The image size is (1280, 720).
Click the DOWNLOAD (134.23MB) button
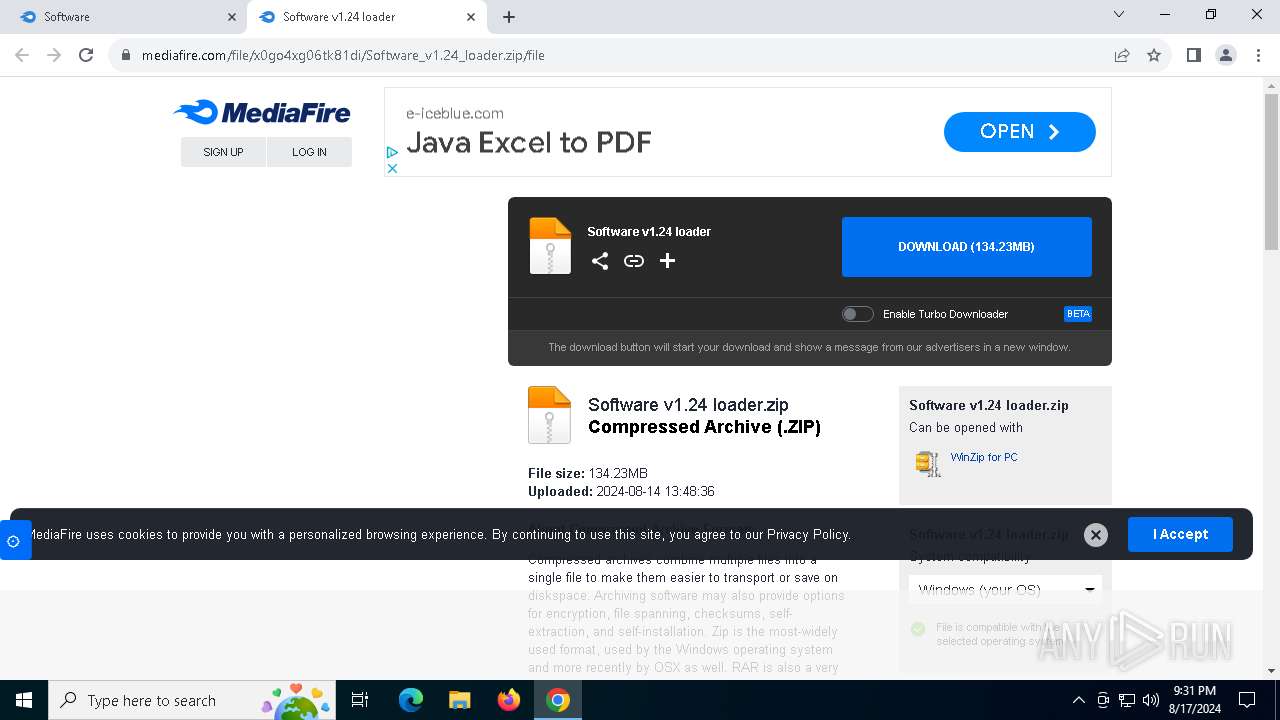pyautogui.click(x=966, y=247)
